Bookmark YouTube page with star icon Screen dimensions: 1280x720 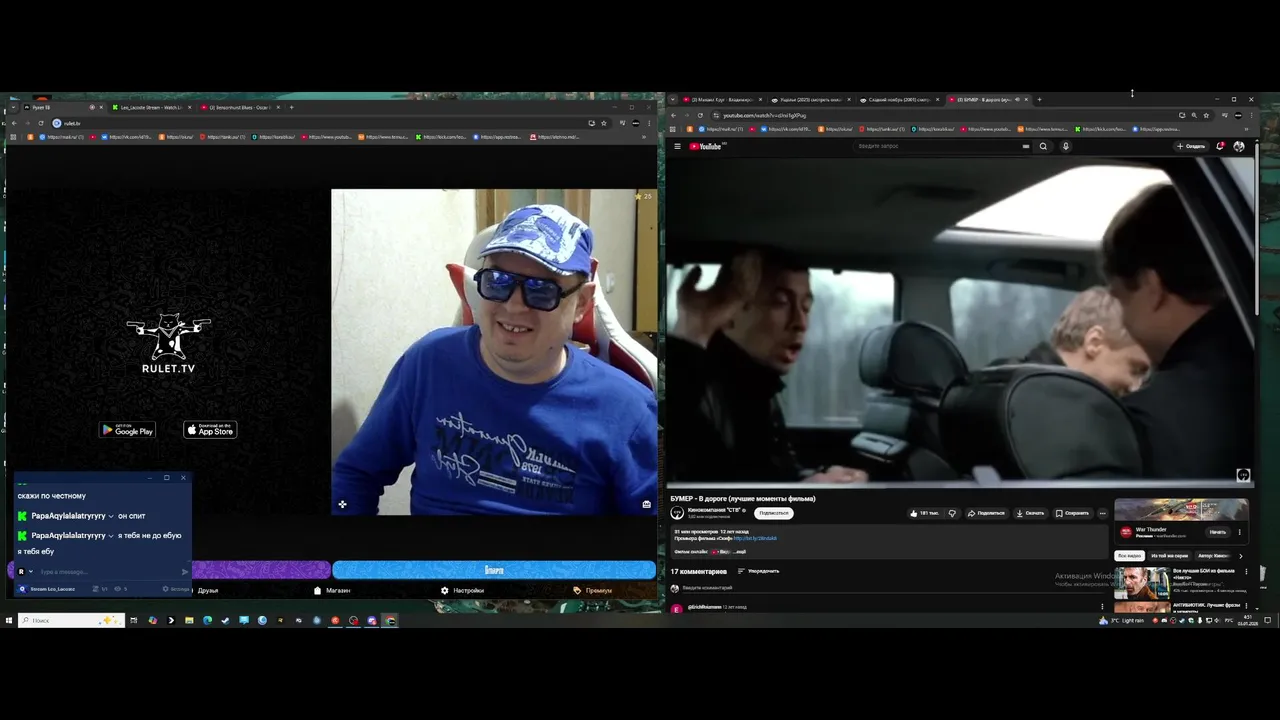pos(1206,115)
